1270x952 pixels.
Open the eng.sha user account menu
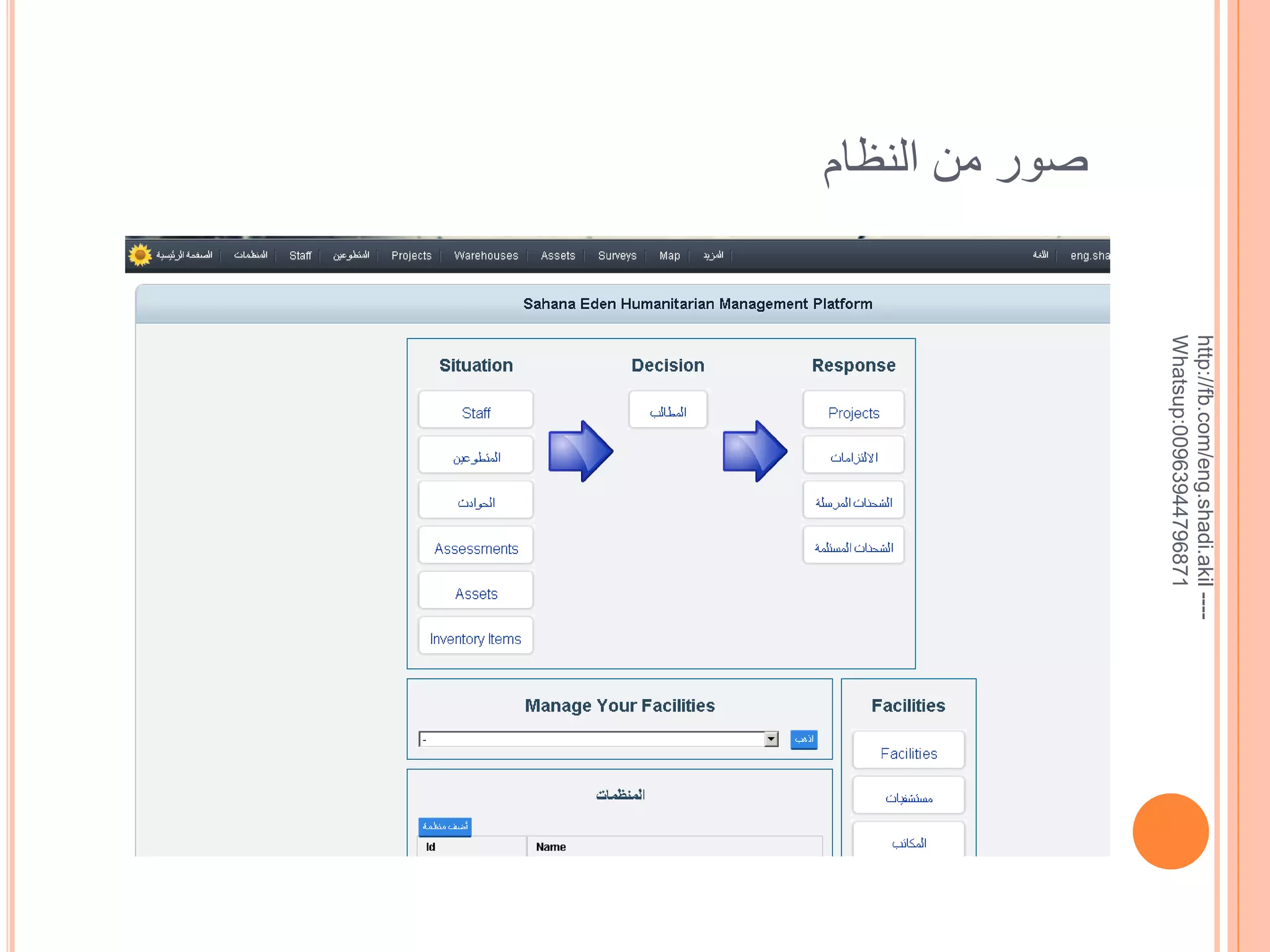[x=1090, y=255]
